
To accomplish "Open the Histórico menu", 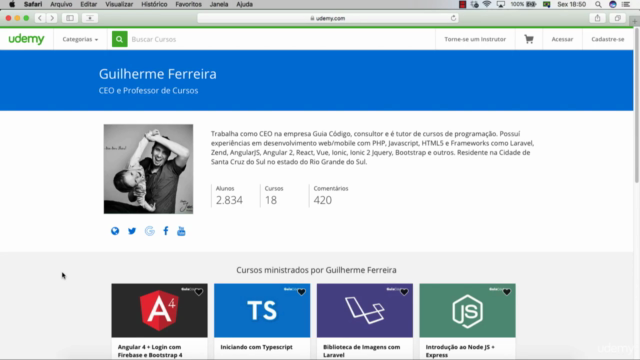I will [x=154, y=4].
